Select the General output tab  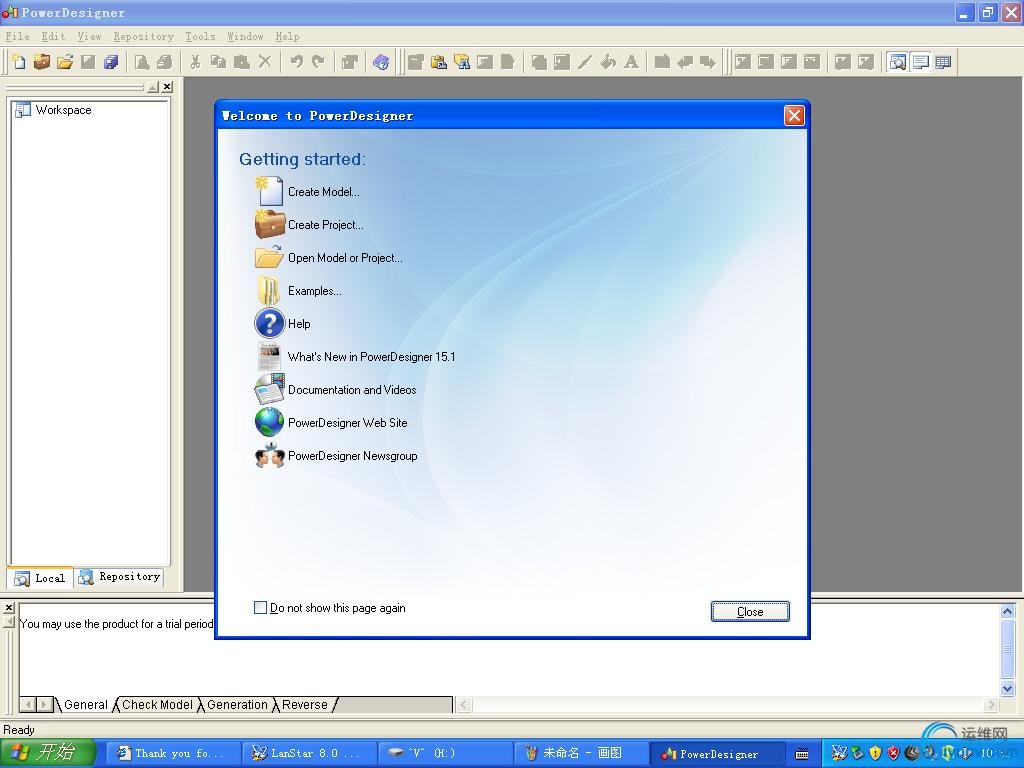pyautogui.click(x=86, y=705)
